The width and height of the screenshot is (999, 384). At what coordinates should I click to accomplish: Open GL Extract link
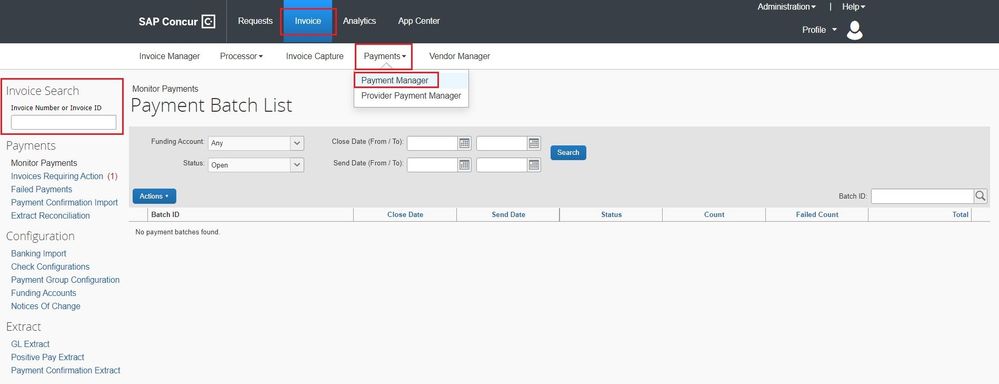coord(30,344)
